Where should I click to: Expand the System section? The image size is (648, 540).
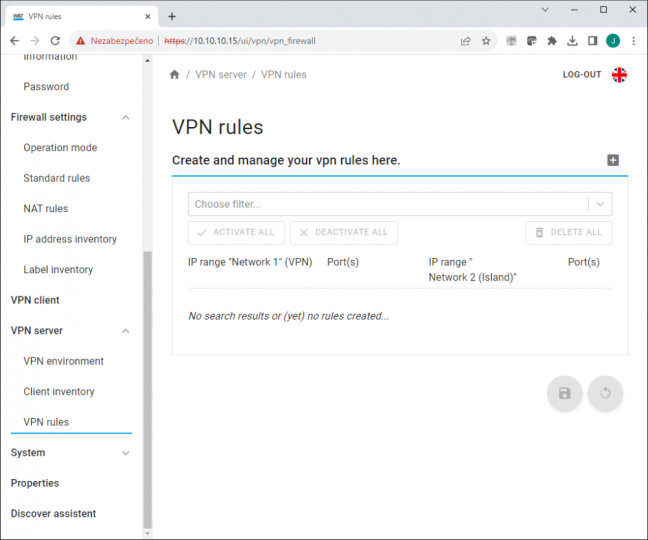point(126,453)
